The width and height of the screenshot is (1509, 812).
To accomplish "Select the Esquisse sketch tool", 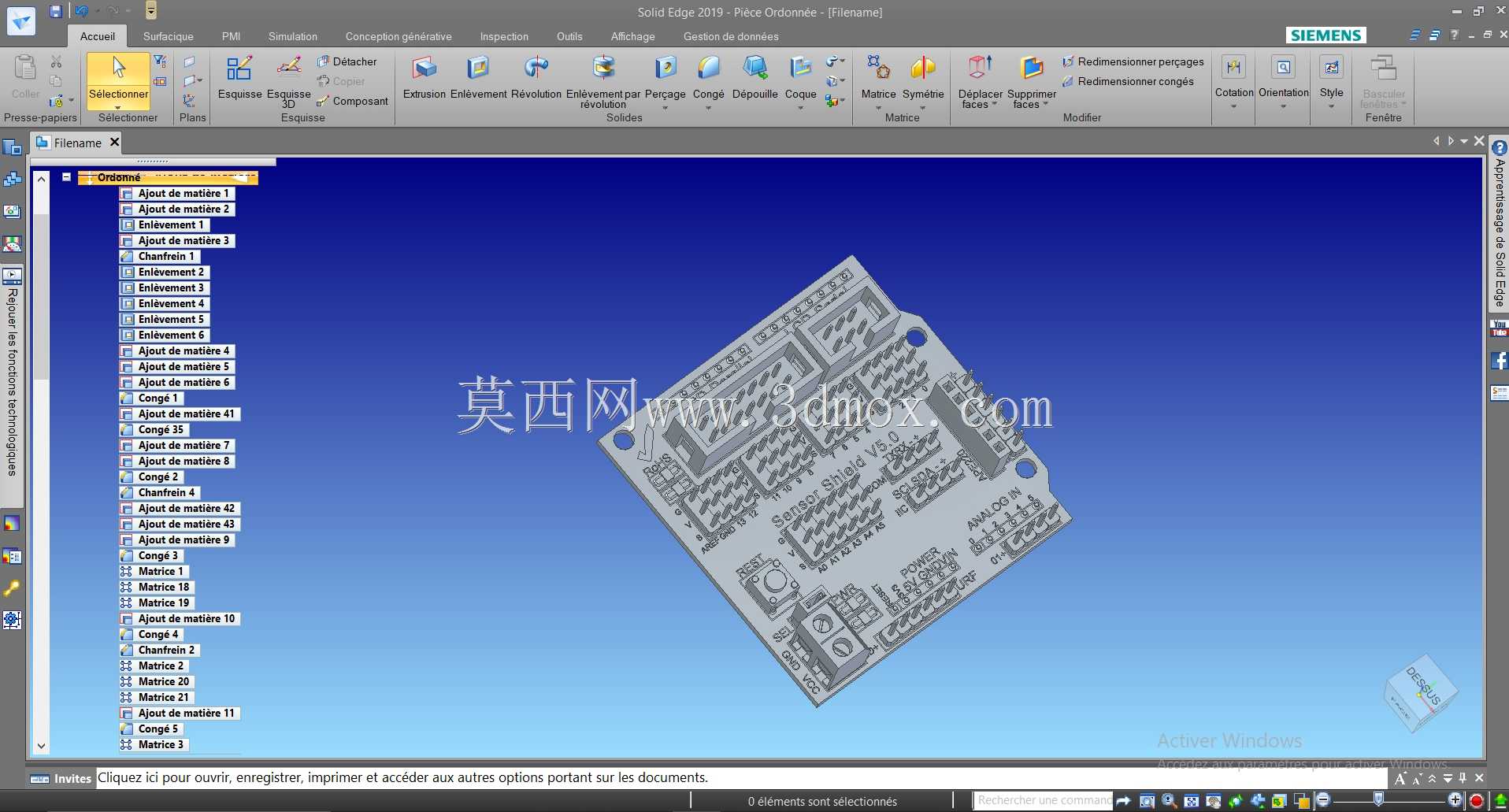I will tap(239, 77).
